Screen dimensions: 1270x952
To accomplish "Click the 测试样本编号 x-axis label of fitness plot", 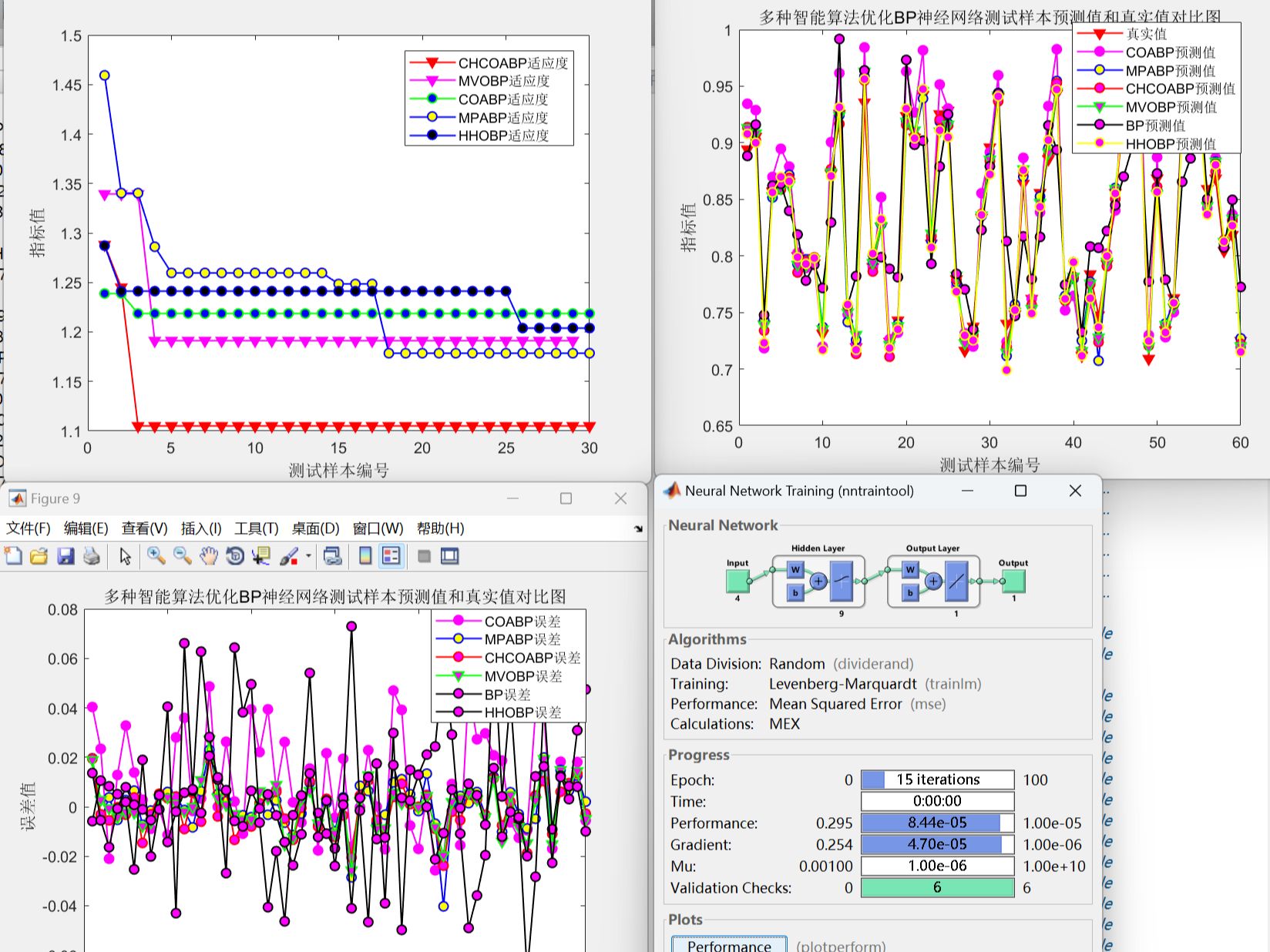I will (338, 471).
